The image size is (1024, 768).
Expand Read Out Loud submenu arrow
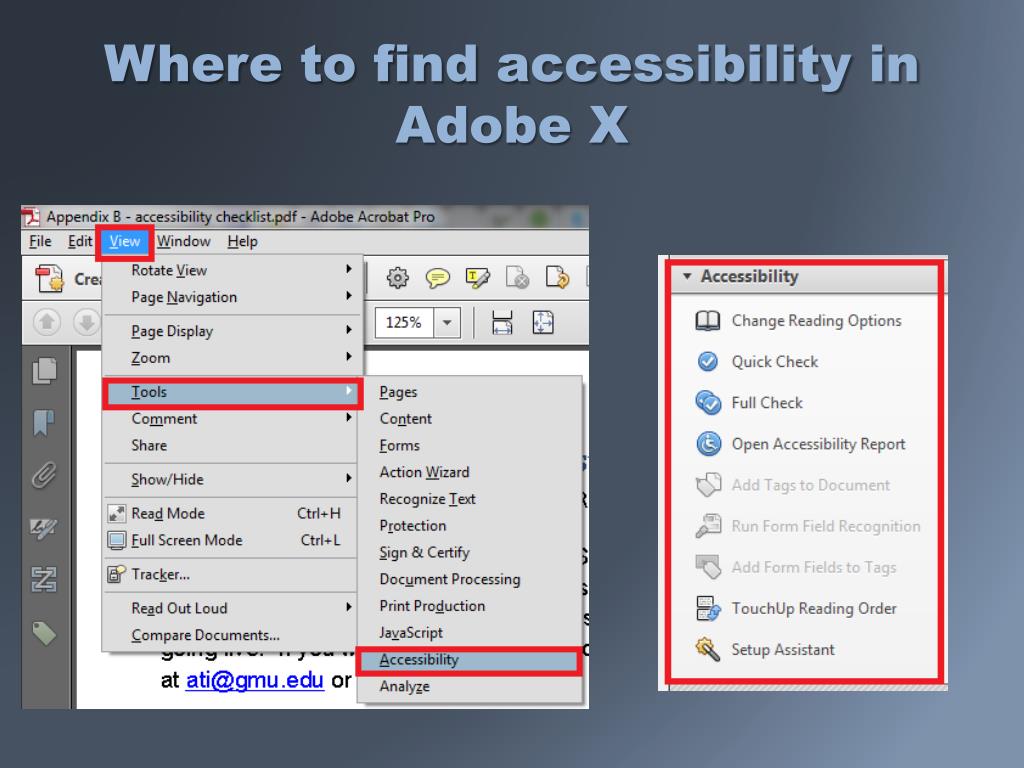(x=349, y=607)
